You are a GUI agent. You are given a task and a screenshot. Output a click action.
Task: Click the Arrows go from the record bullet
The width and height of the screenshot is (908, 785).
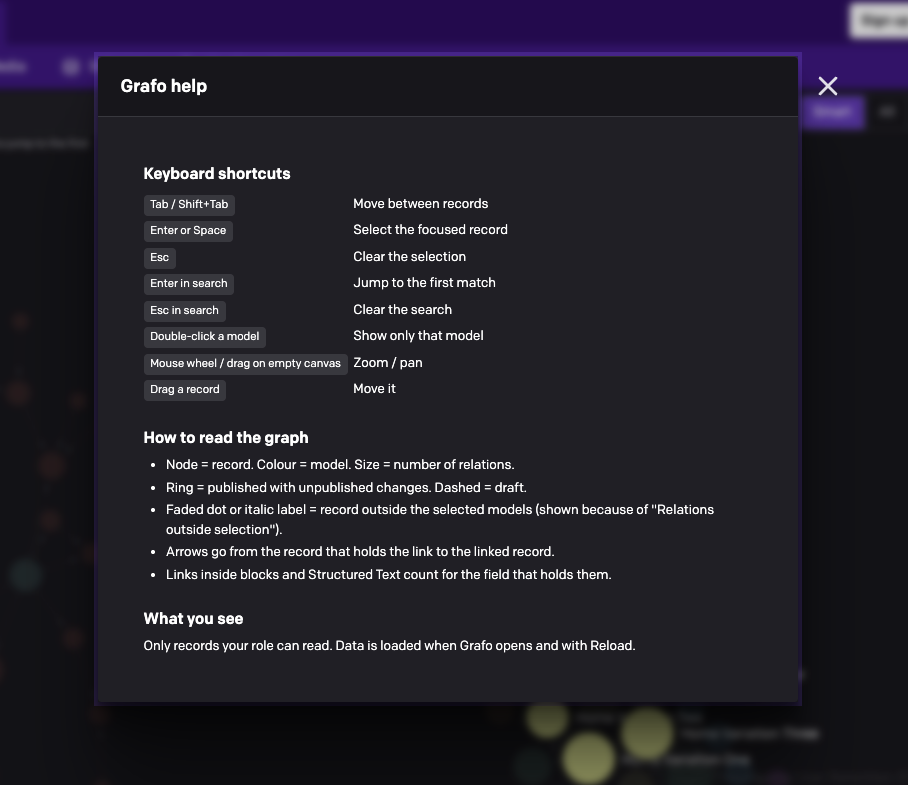[360, 552]
